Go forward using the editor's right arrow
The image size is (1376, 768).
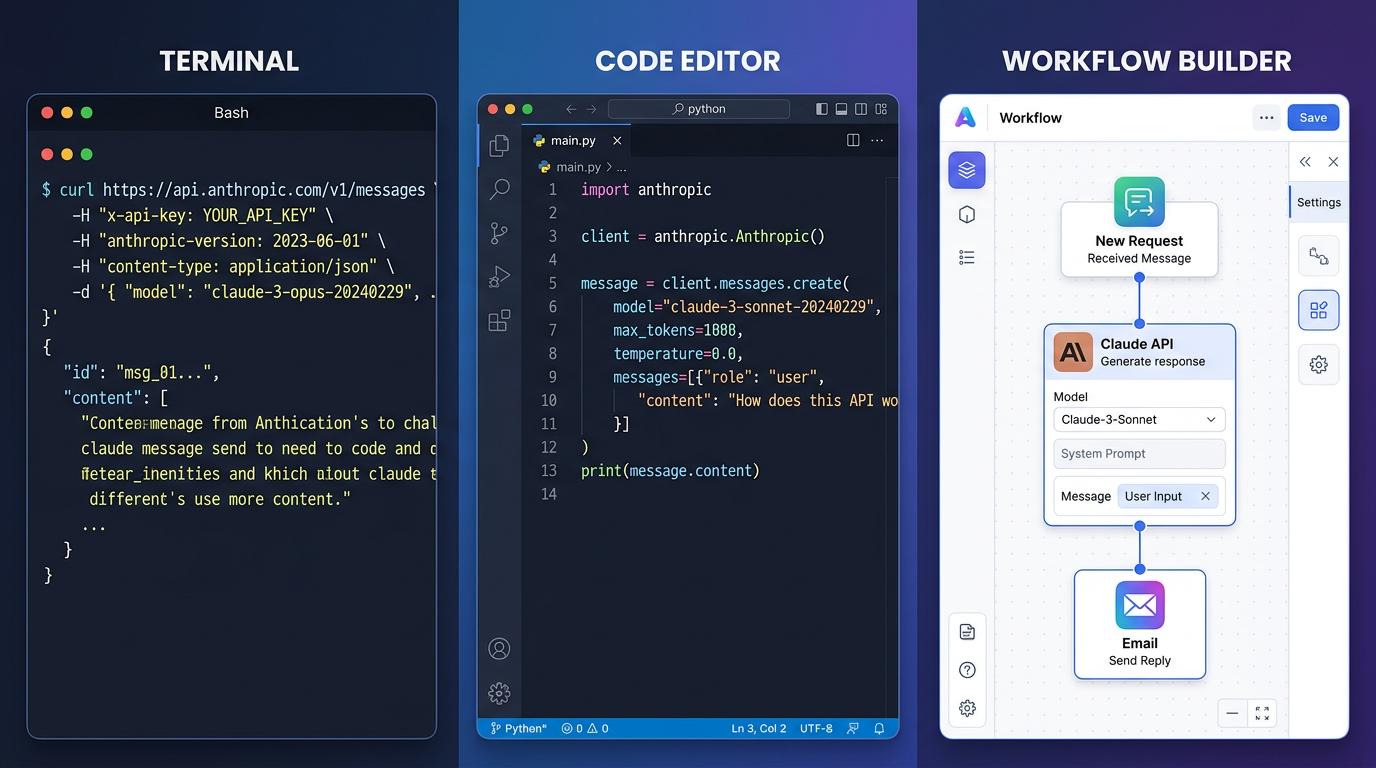pyautogui.click(x=591, y=109)
